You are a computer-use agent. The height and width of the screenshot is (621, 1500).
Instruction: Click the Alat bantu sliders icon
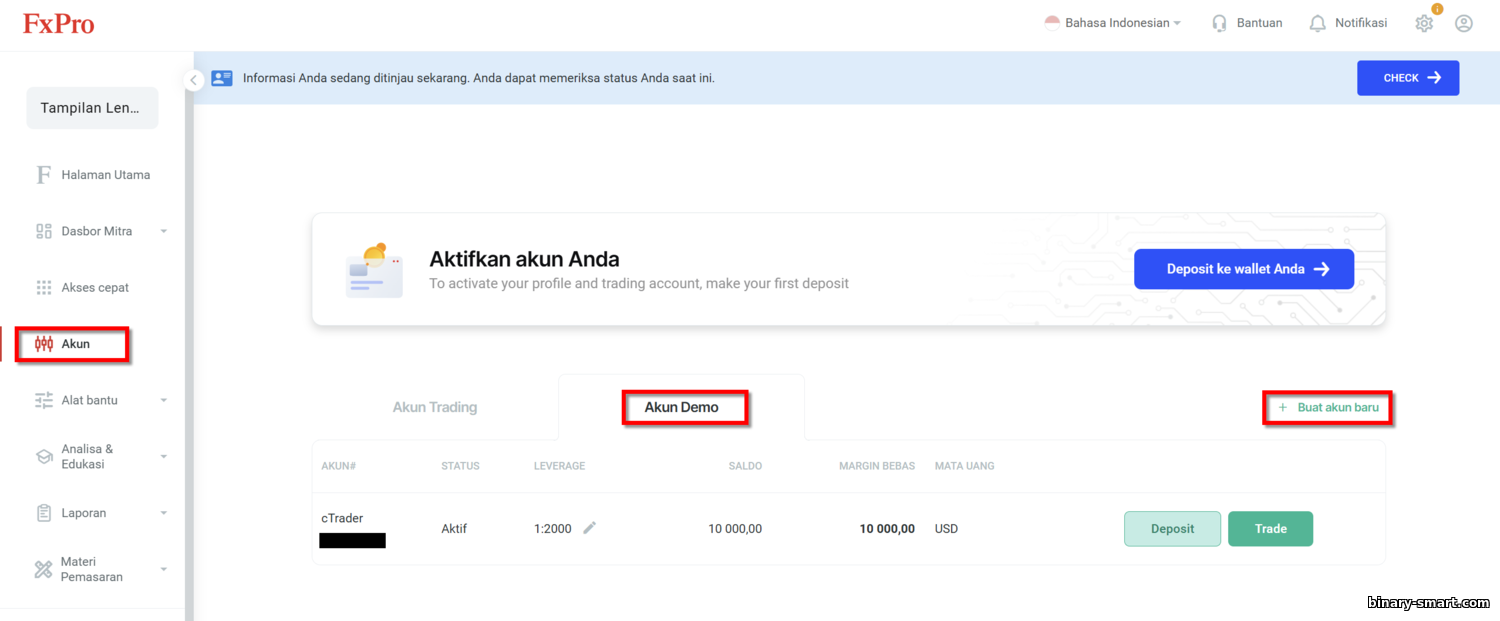tap(43, 400)
